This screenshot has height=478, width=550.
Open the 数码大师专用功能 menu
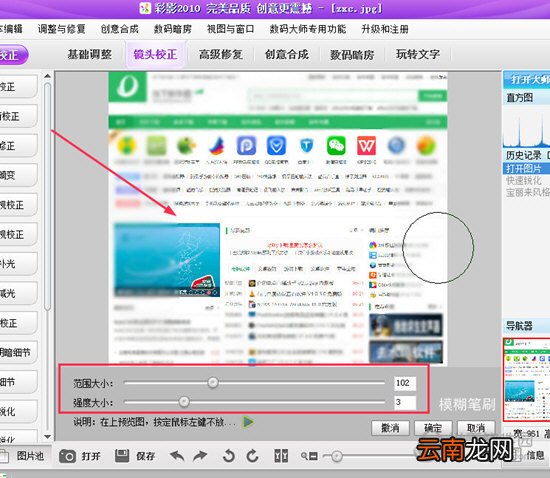coord(308,29)
